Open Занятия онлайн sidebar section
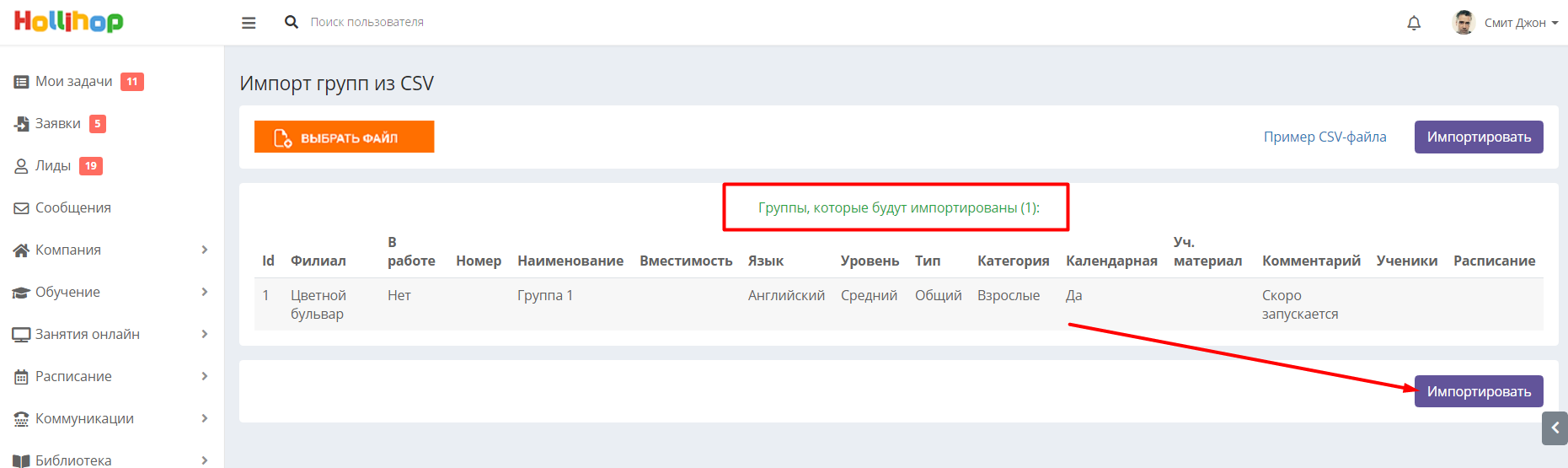 click(x=88, y=334)
